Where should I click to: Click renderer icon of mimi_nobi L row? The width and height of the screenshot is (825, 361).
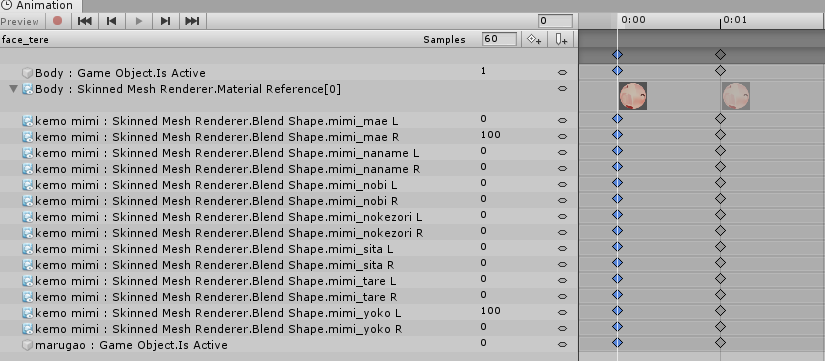coord(27,185)
